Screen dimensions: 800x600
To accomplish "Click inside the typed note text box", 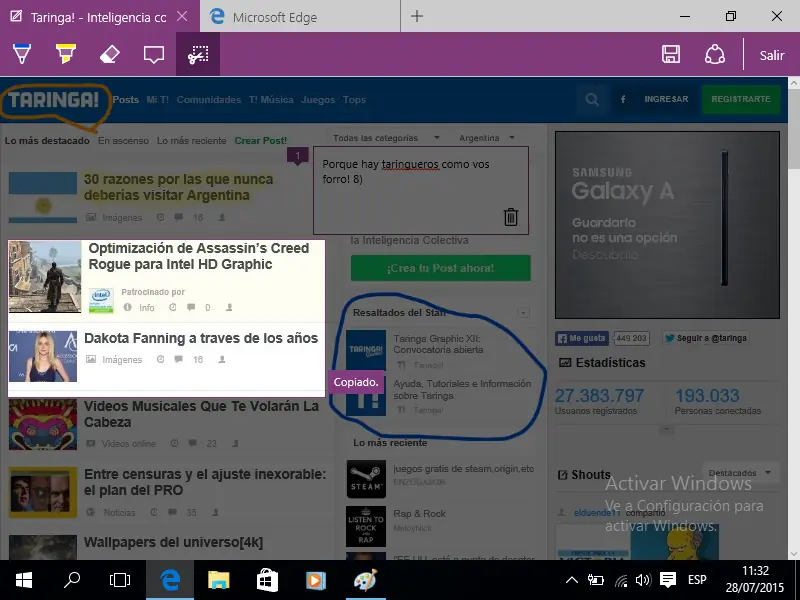I will pyautogui.click(x=420, y=190).
